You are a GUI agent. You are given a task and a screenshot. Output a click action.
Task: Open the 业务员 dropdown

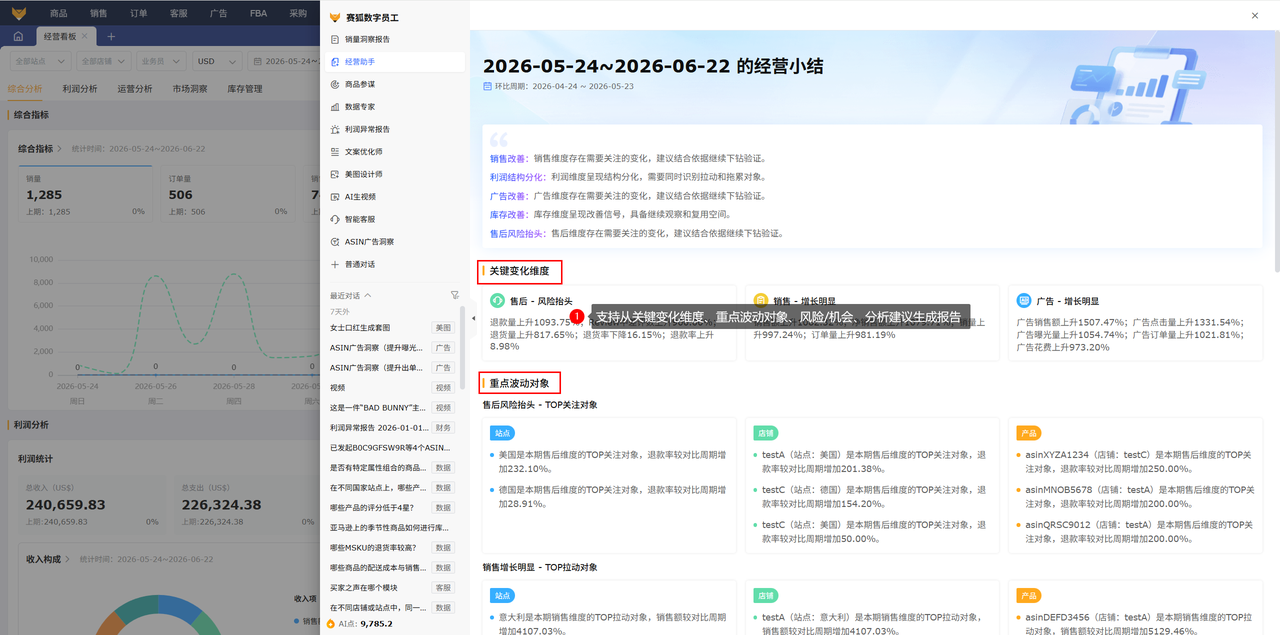coord(161,61)
